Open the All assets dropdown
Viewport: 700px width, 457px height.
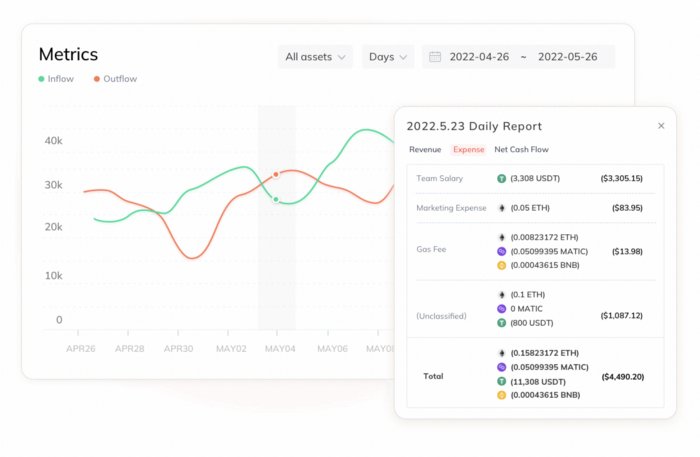tap(315, 57)
